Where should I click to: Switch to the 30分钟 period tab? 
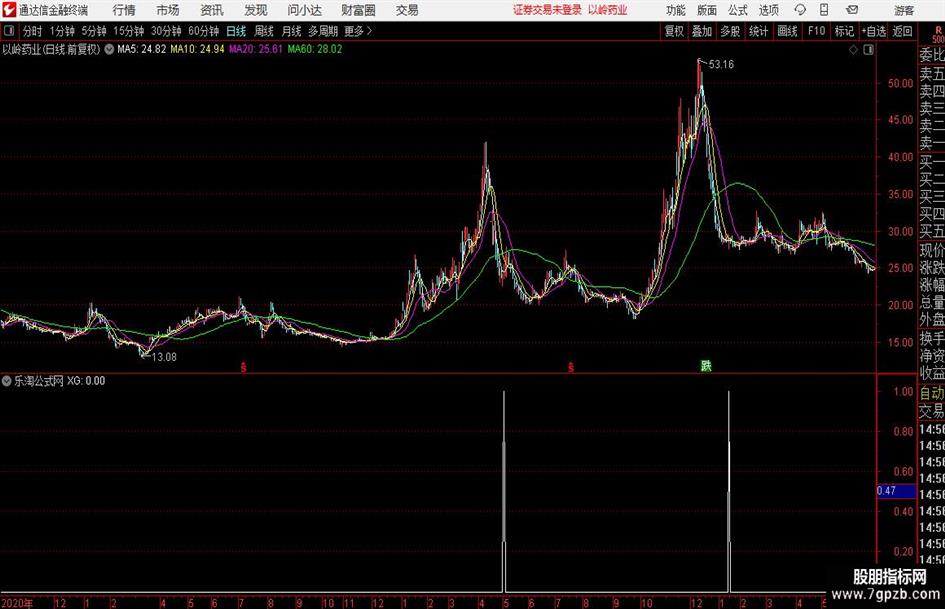click(166, 31)
